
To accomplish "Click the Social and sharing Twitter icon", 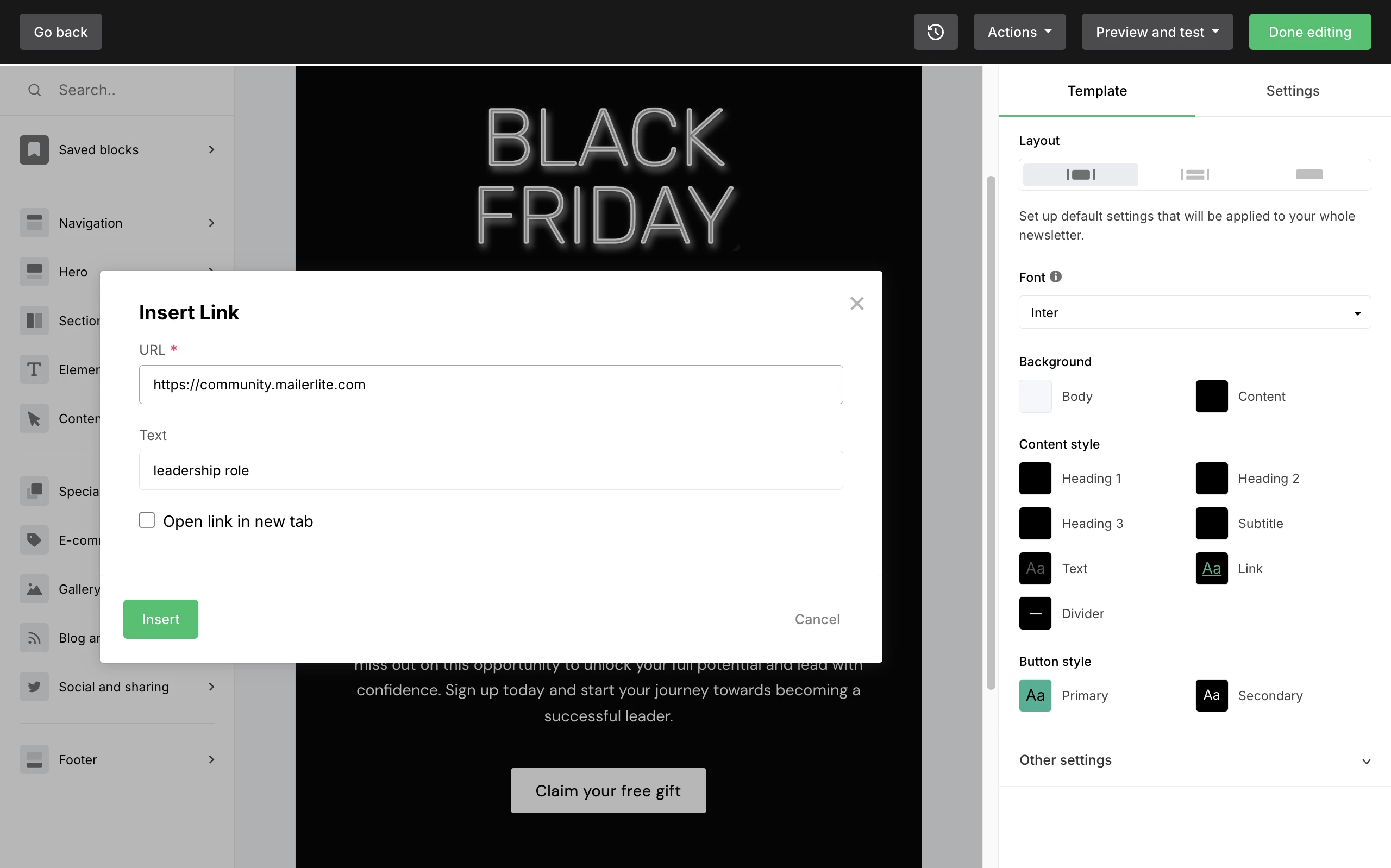I will point(34,687).
